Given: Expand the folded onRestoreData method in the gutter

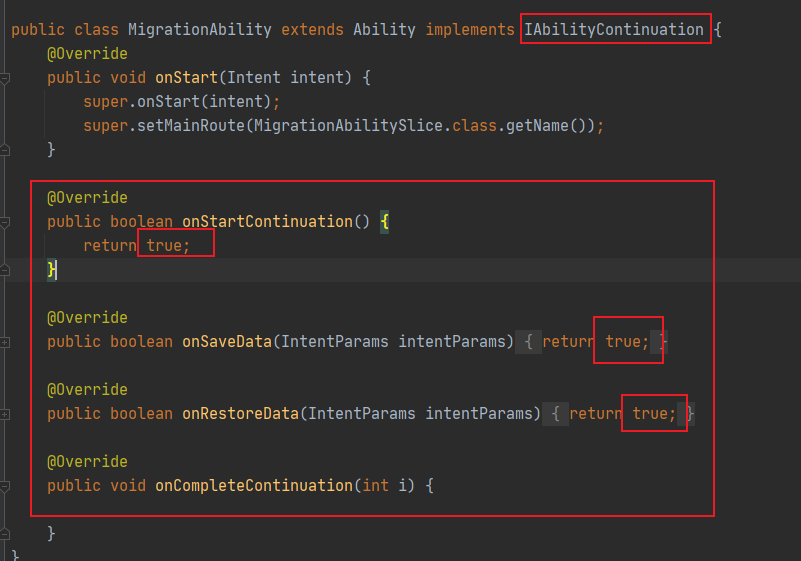Looking at the screenshot, I should pyautogui.click(x=4, y=414).
